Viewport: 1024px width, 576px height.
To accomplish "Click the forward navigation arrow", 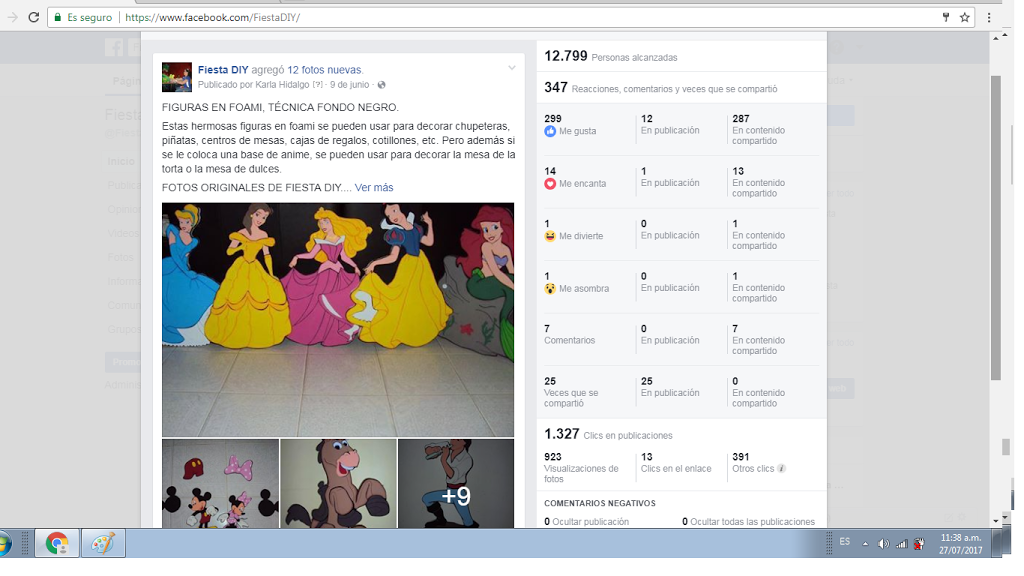I will pos(12,18).
